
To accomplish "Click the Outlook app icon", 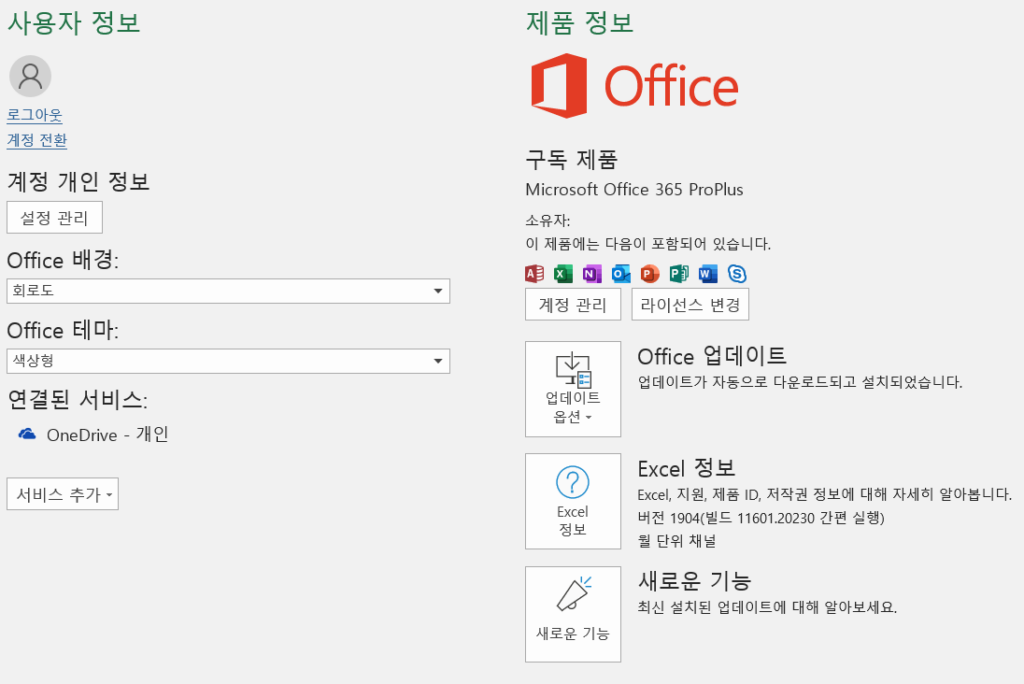I will pos(621,273).
